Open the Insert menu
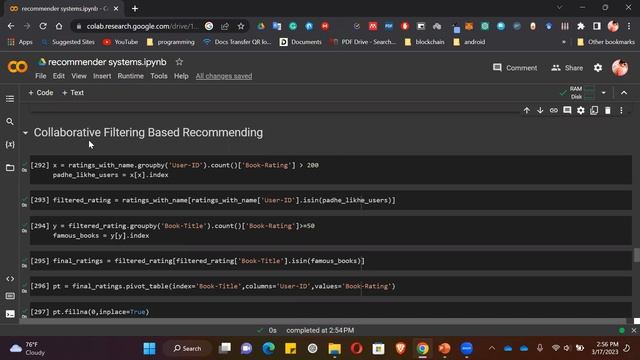The image size is (640, 360). click(x=102, y=76)
